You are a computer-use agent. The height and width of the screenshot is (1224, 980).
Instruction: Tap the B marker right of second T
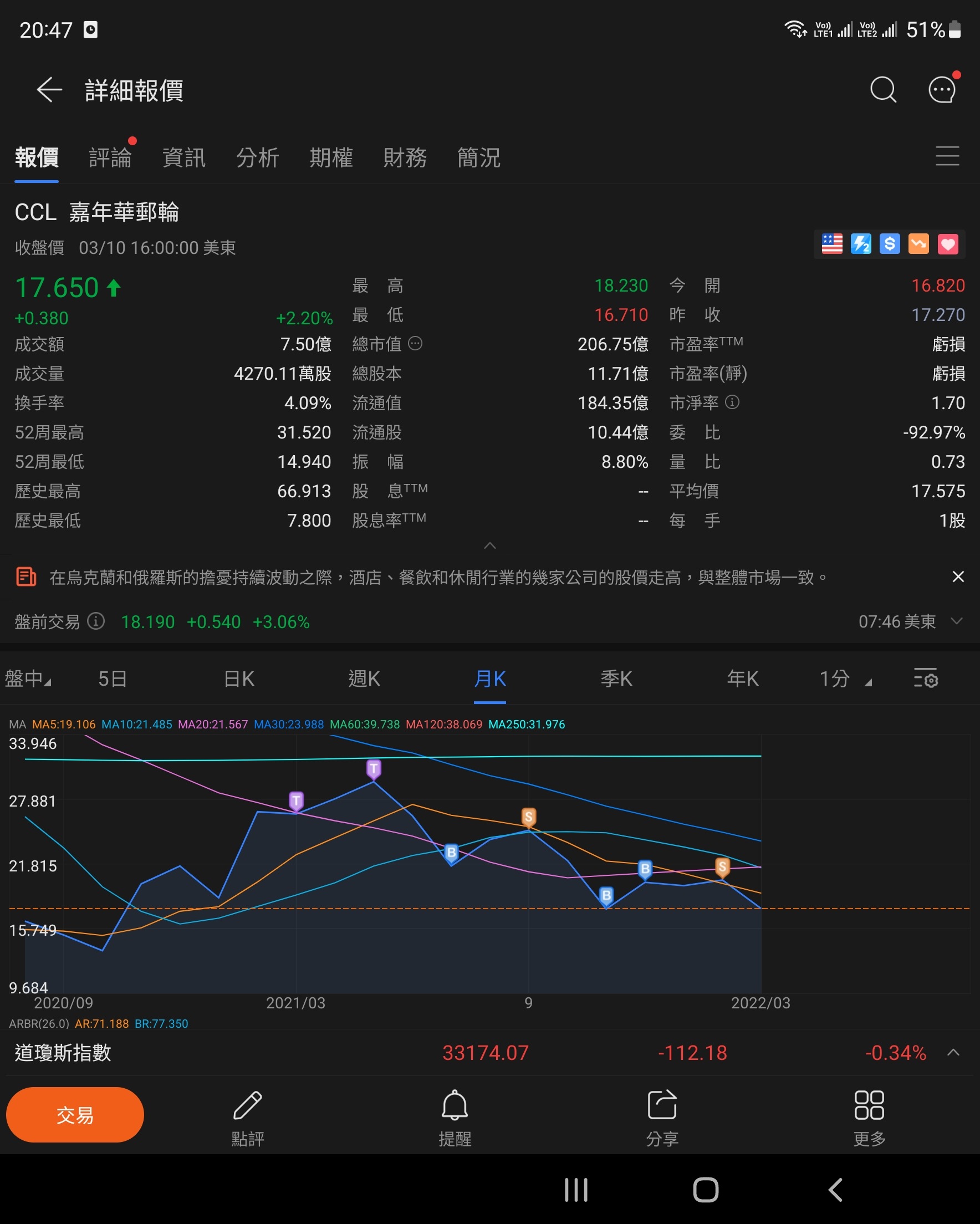[451, 853]
